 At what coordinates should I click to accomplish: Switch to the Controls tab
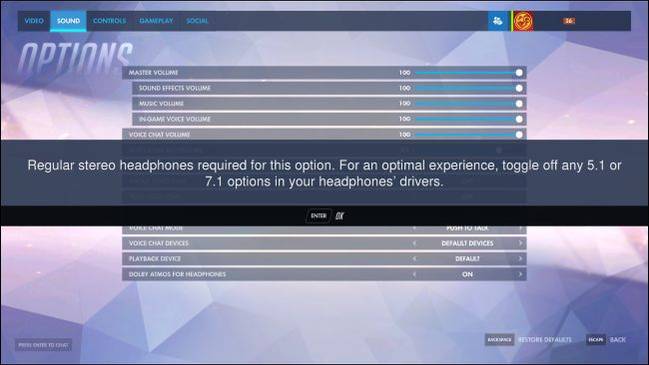[109, 21]
